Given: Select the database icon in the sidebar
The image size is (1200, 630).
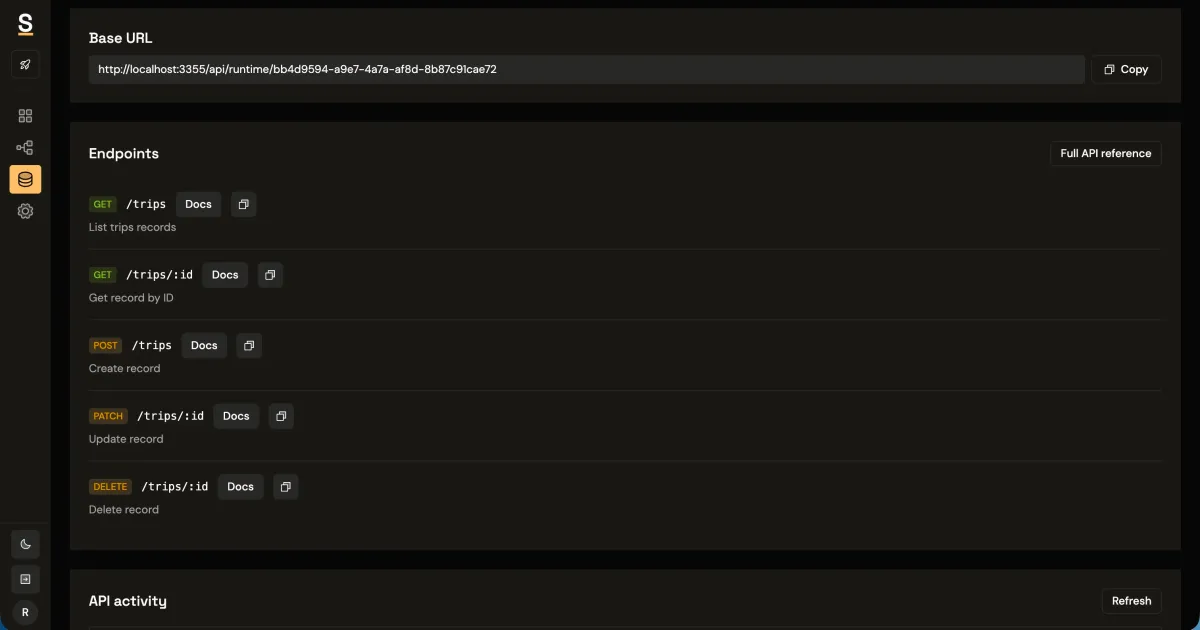Looking at the screenshot, I should pos(25,179).
